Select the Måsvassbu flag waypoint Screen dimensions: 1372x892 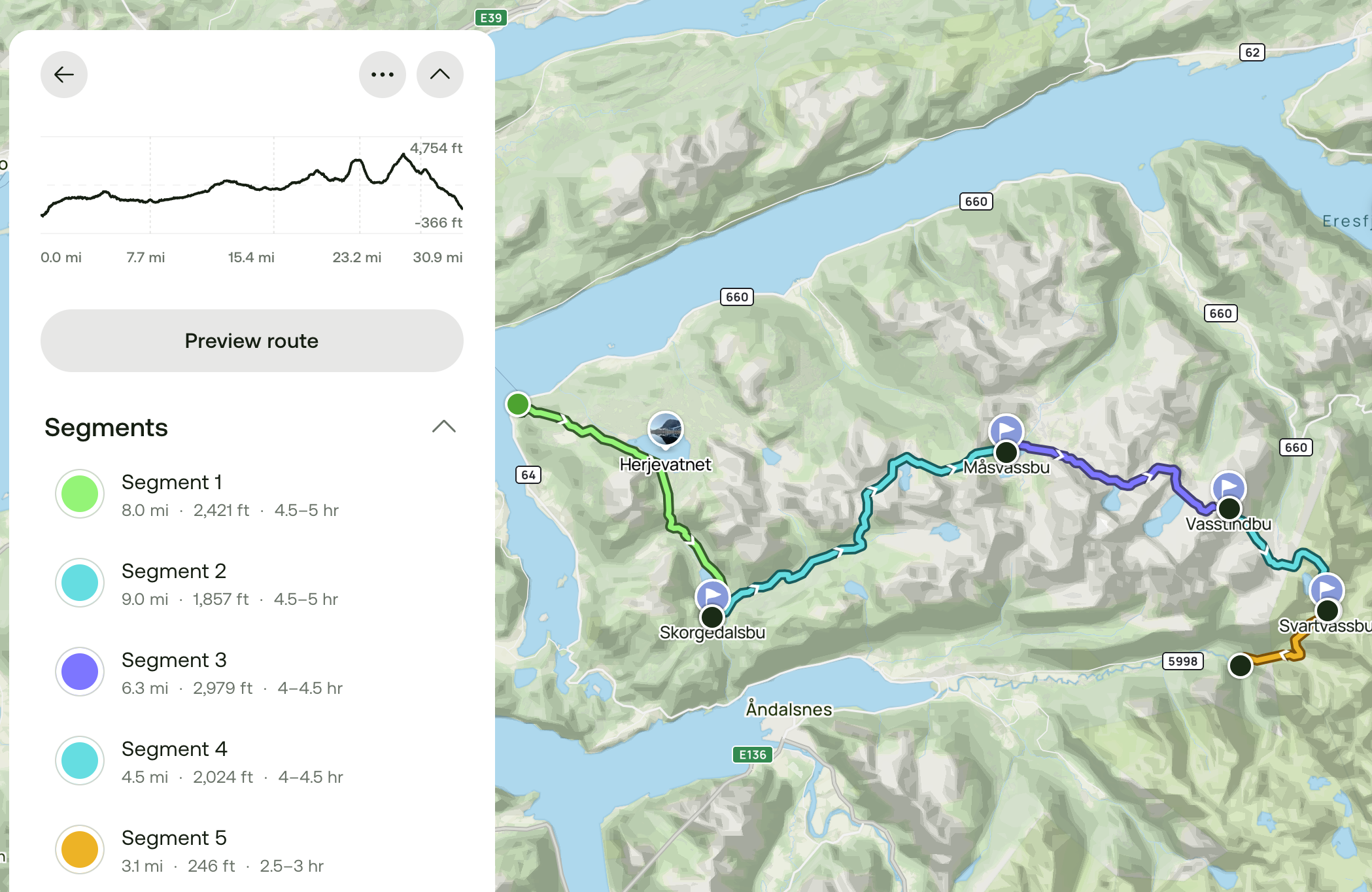tap(1006, 430)
